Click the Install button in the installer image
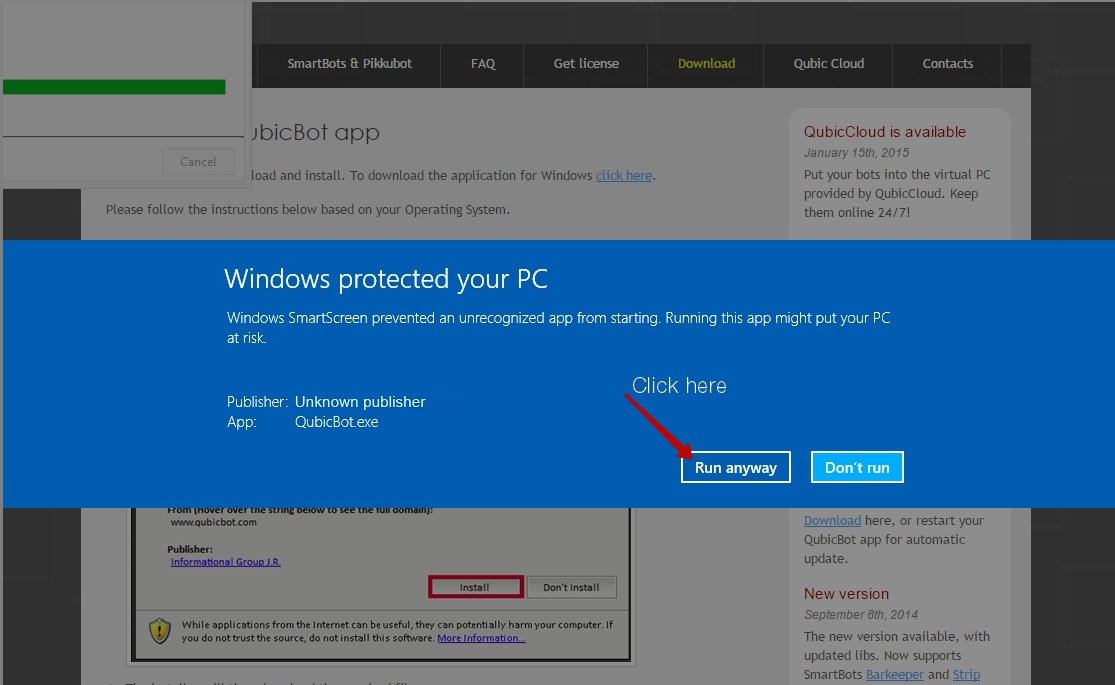This screenshot has height=685, width=1115. pyautogui.click(x=476, y=587)
